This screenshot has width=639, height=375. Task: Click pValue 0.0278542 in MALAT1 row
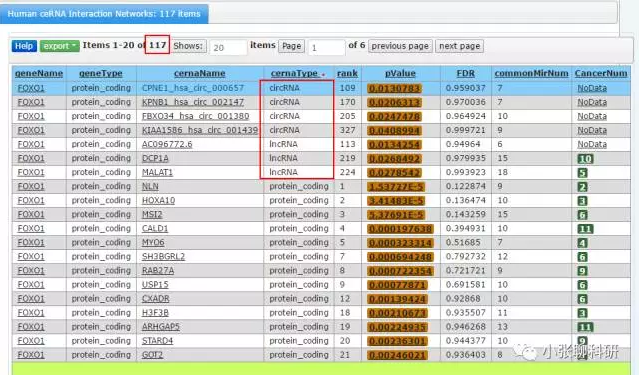tap(394, 173)
